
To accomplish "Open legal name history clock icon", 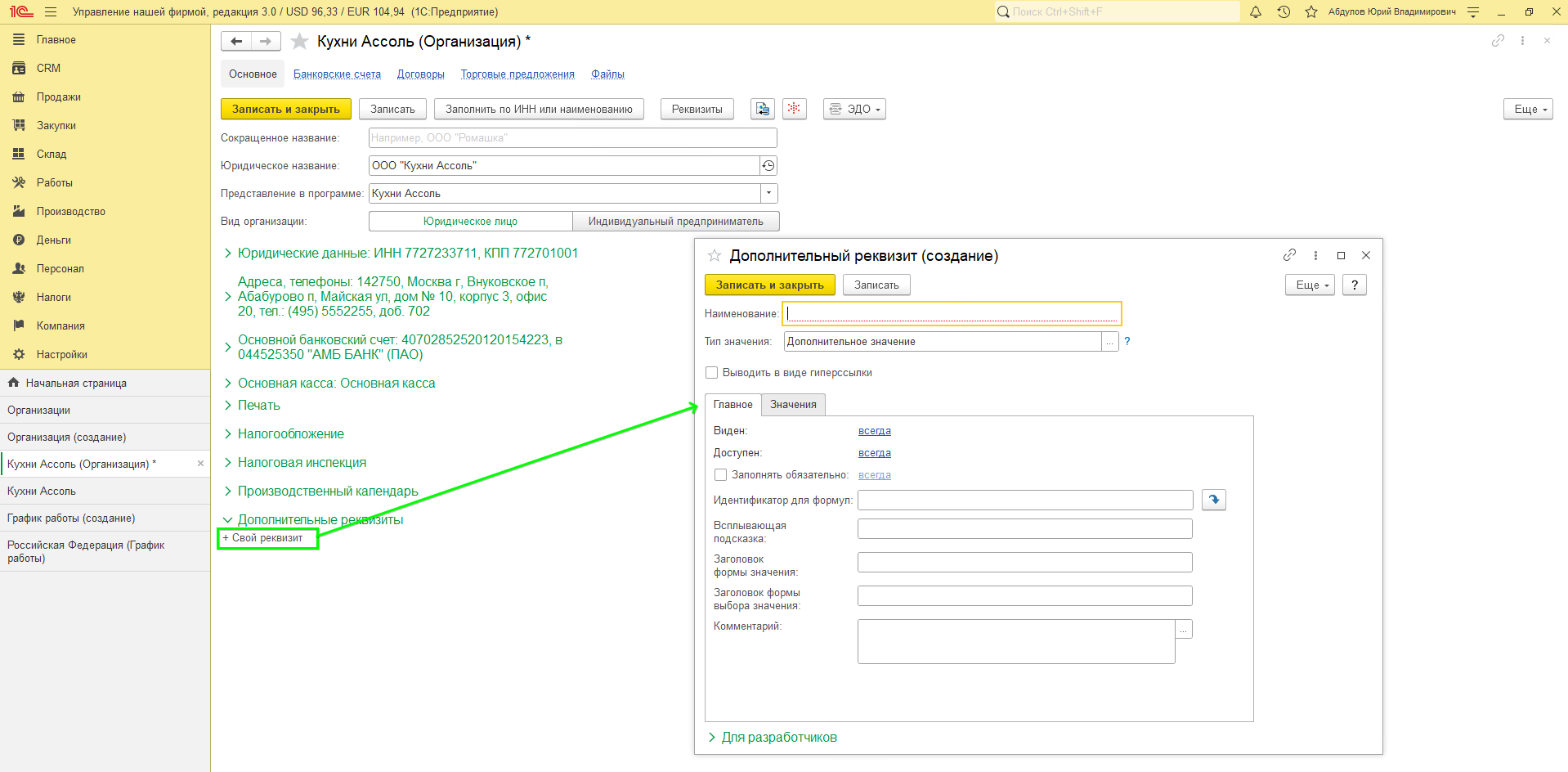I will [768, 166].
